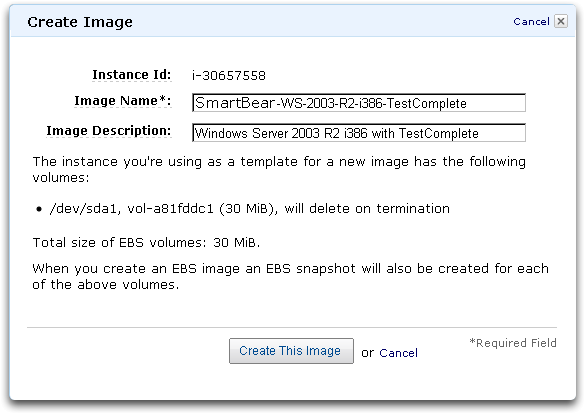Click the *Required Field note

tap(513, 343)
